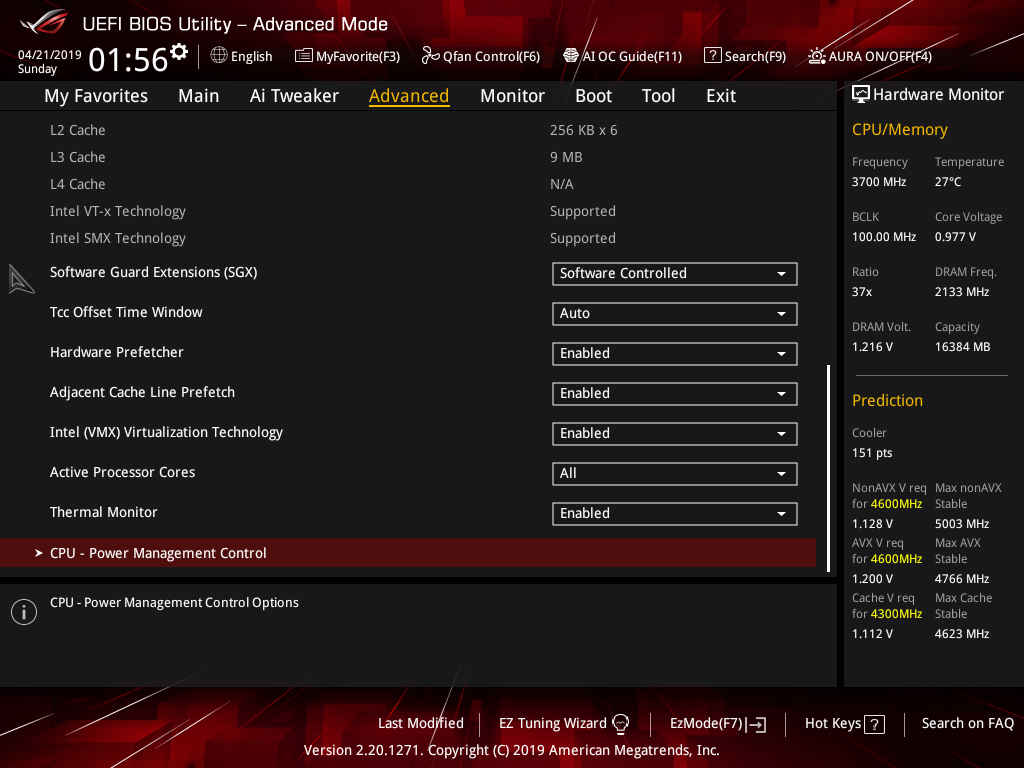Switch to My Favorites tab
1024x768 pixels.
point(96,96)
